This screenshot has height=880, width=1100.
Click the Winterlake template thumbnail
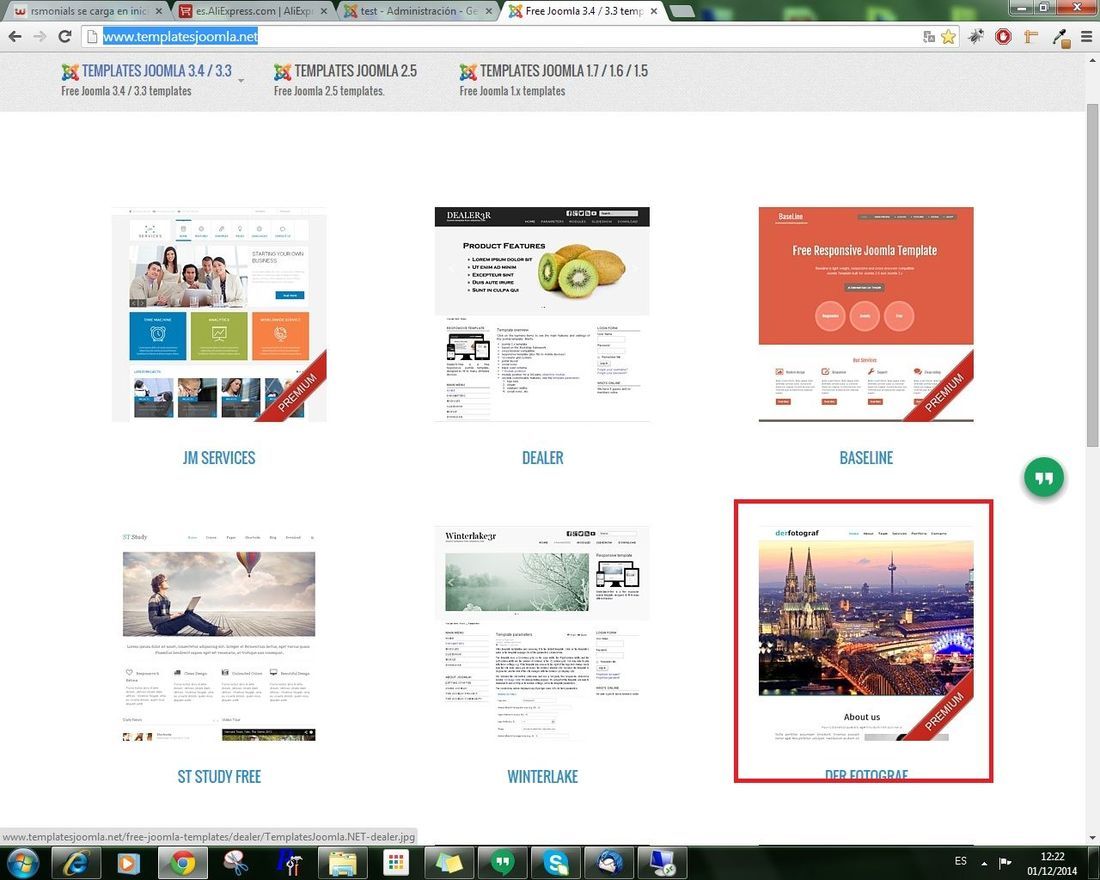click(542, 634)
